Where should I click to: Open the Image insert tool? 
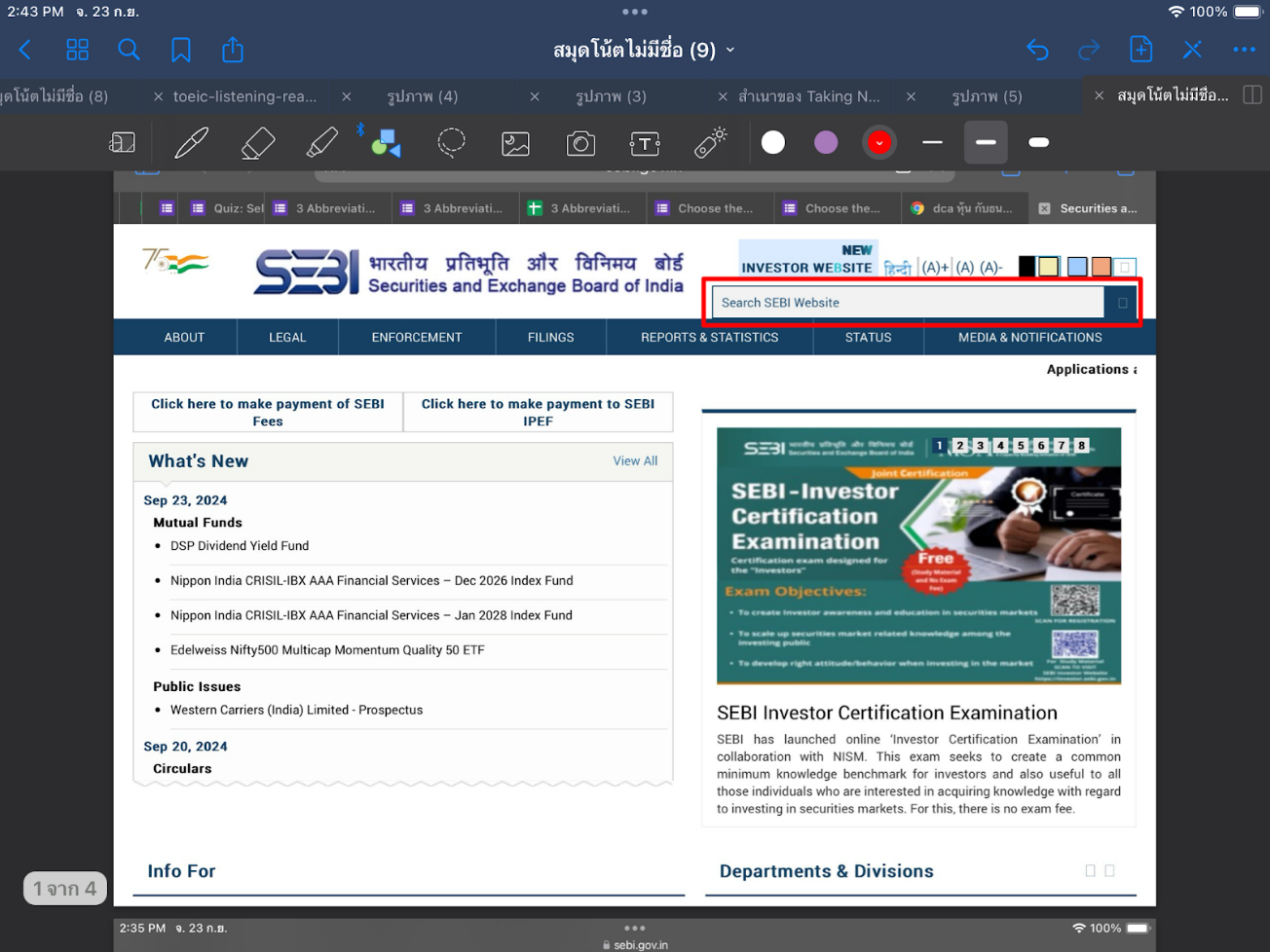(x=515, y=144)
